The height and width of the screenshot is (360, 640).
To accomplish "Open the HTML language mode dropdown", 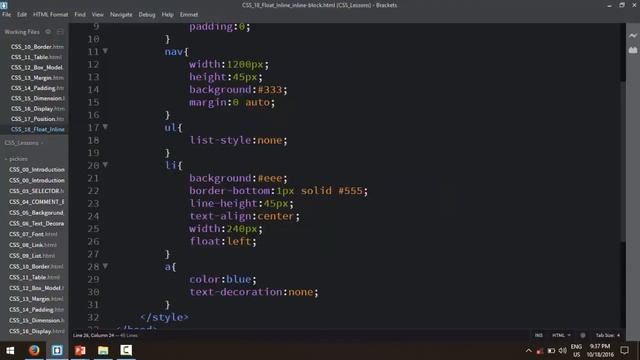I will coord(561,335).
